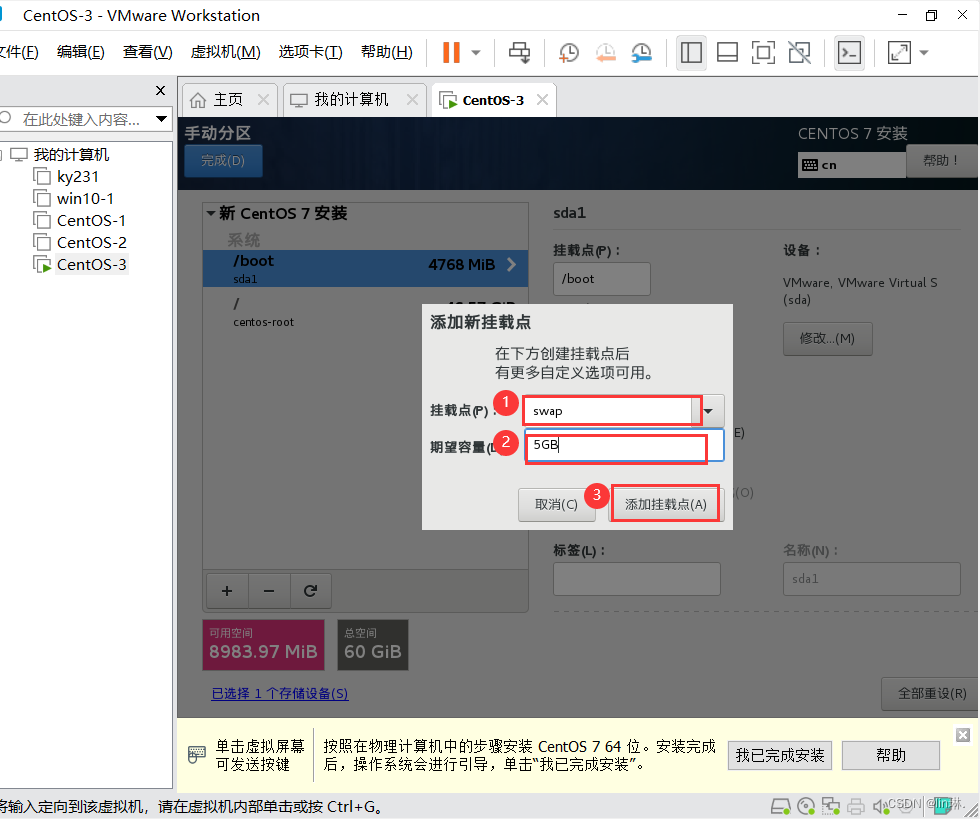Viewport: 980px width, 819px height.
Task: Open the snapshot manager
Action: tap(642, 53)
